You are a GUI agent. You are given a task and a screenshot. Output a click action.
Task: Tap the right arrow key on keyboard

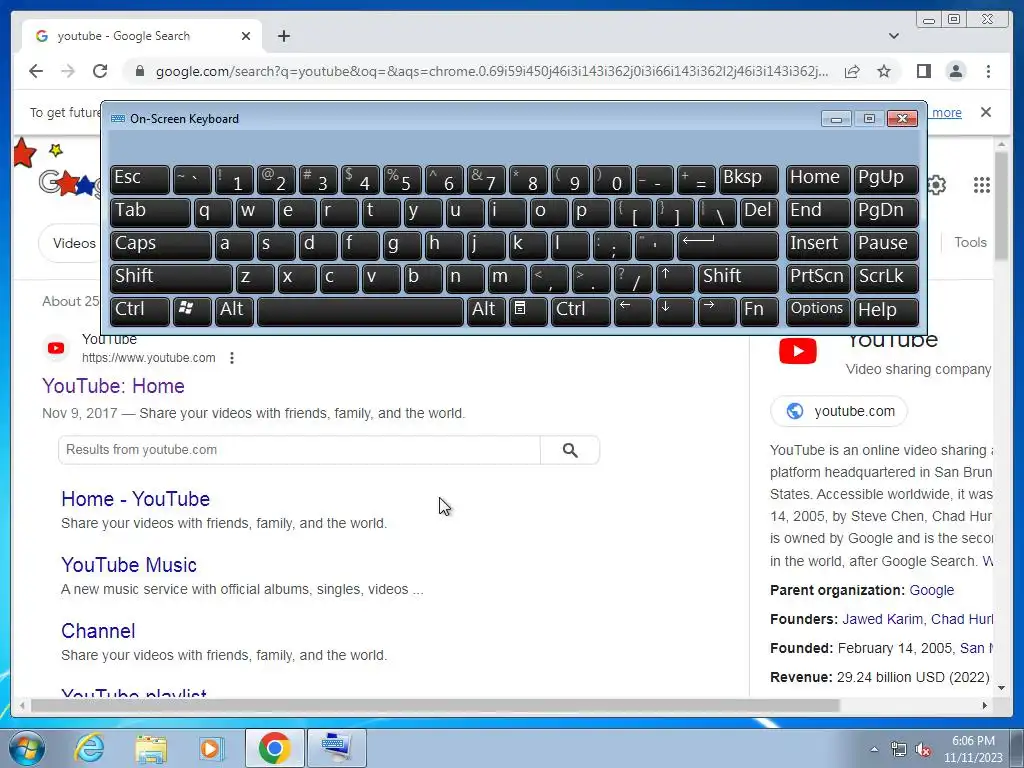pyautogui.click(x=717, y=311)
